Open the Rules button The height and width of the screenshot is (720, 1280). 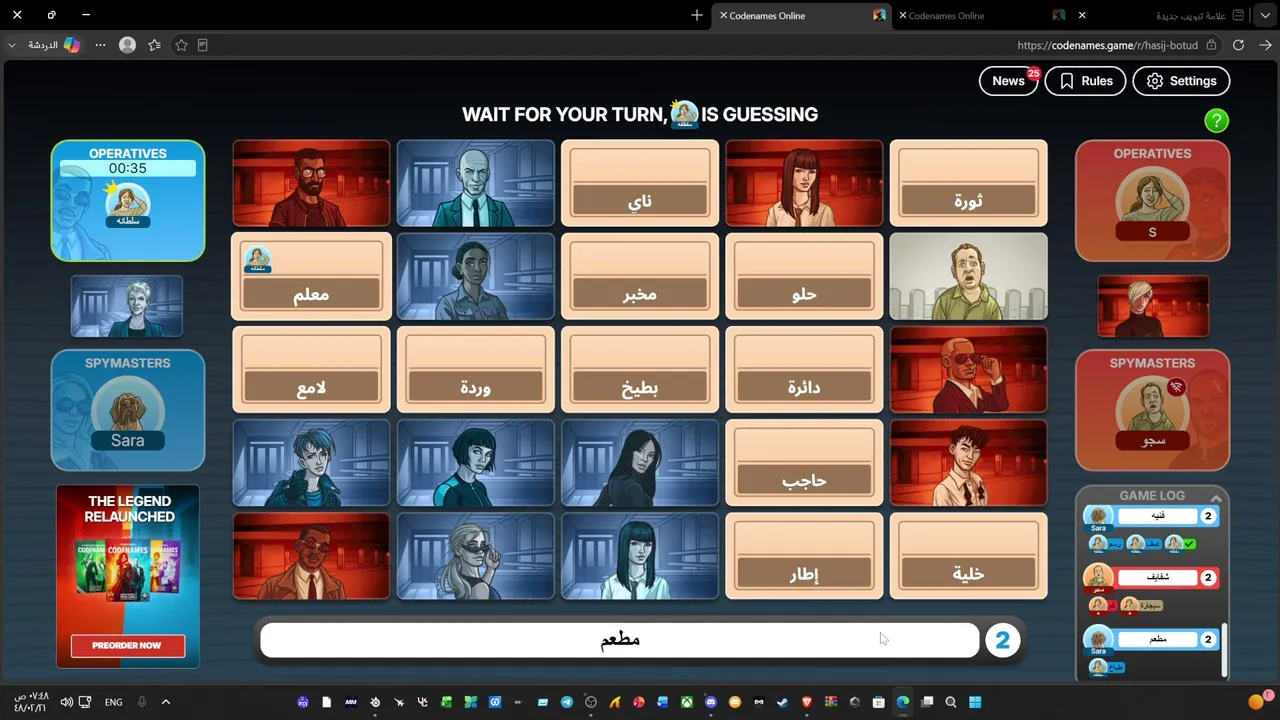[x=1085, y=81]
